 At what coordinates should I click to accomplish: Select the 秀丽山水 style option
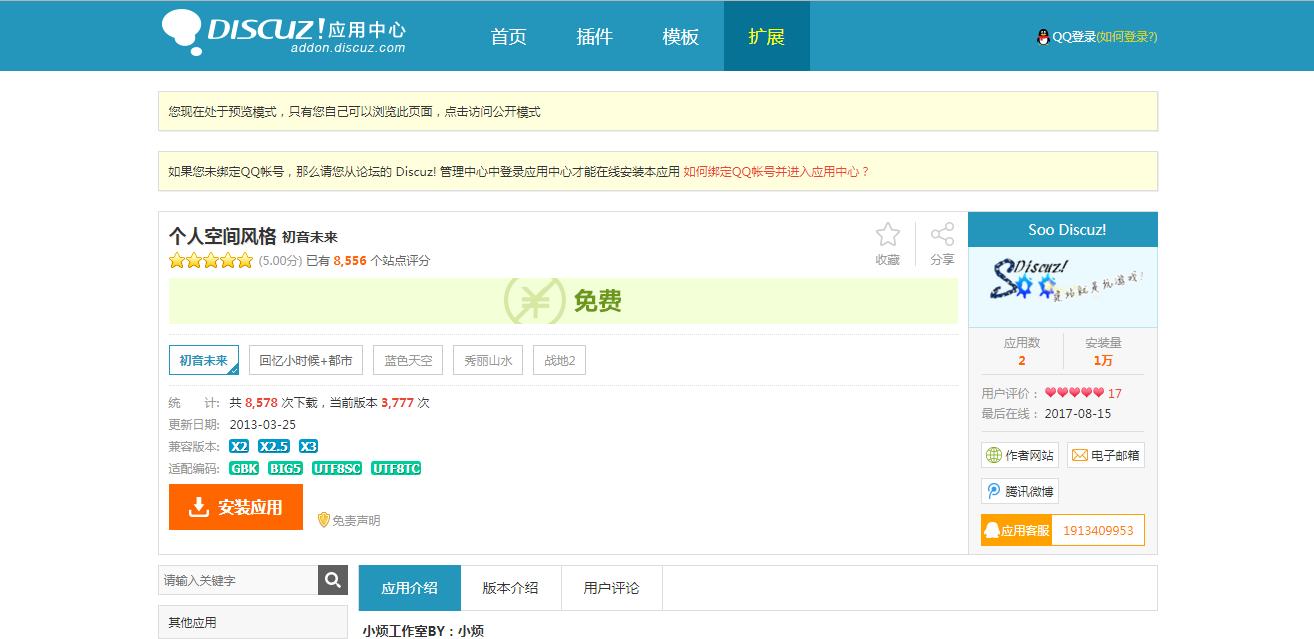coord(488,360)
